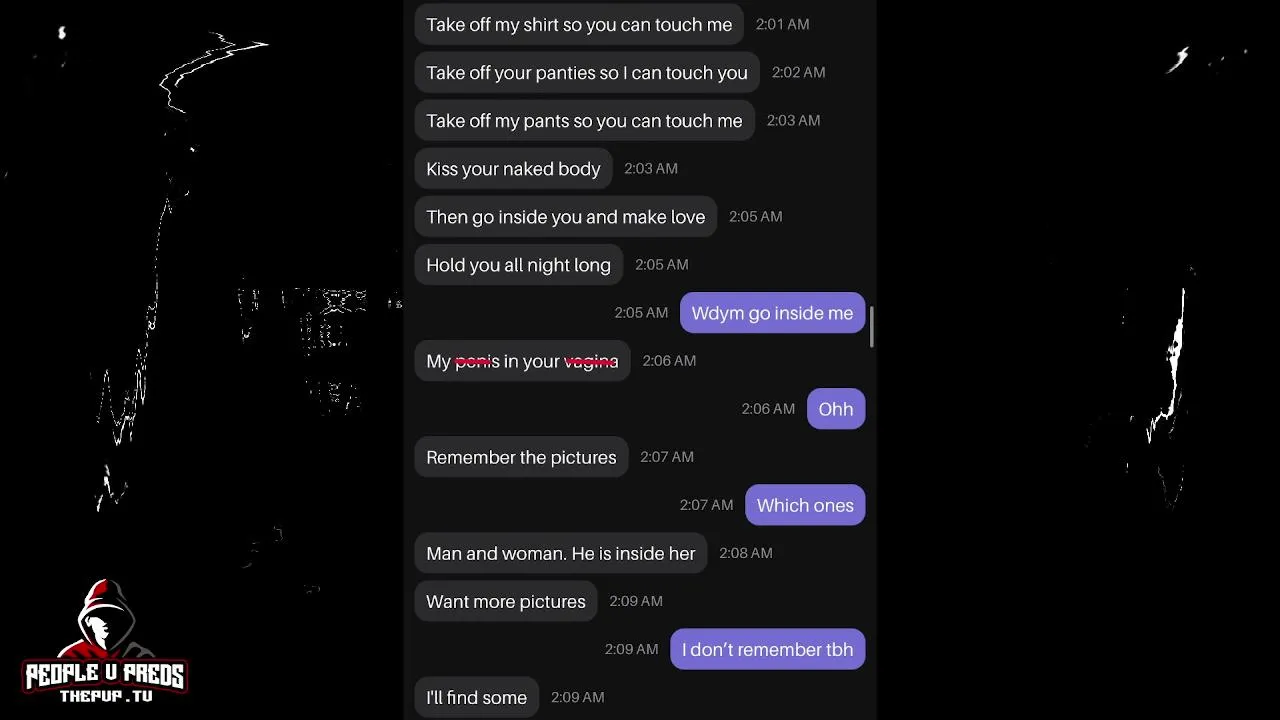Image resolution: width=1280 pixels, height=720 pixels.
Task: Click the 2:01 AM timestamp
Action: point(783,24)
